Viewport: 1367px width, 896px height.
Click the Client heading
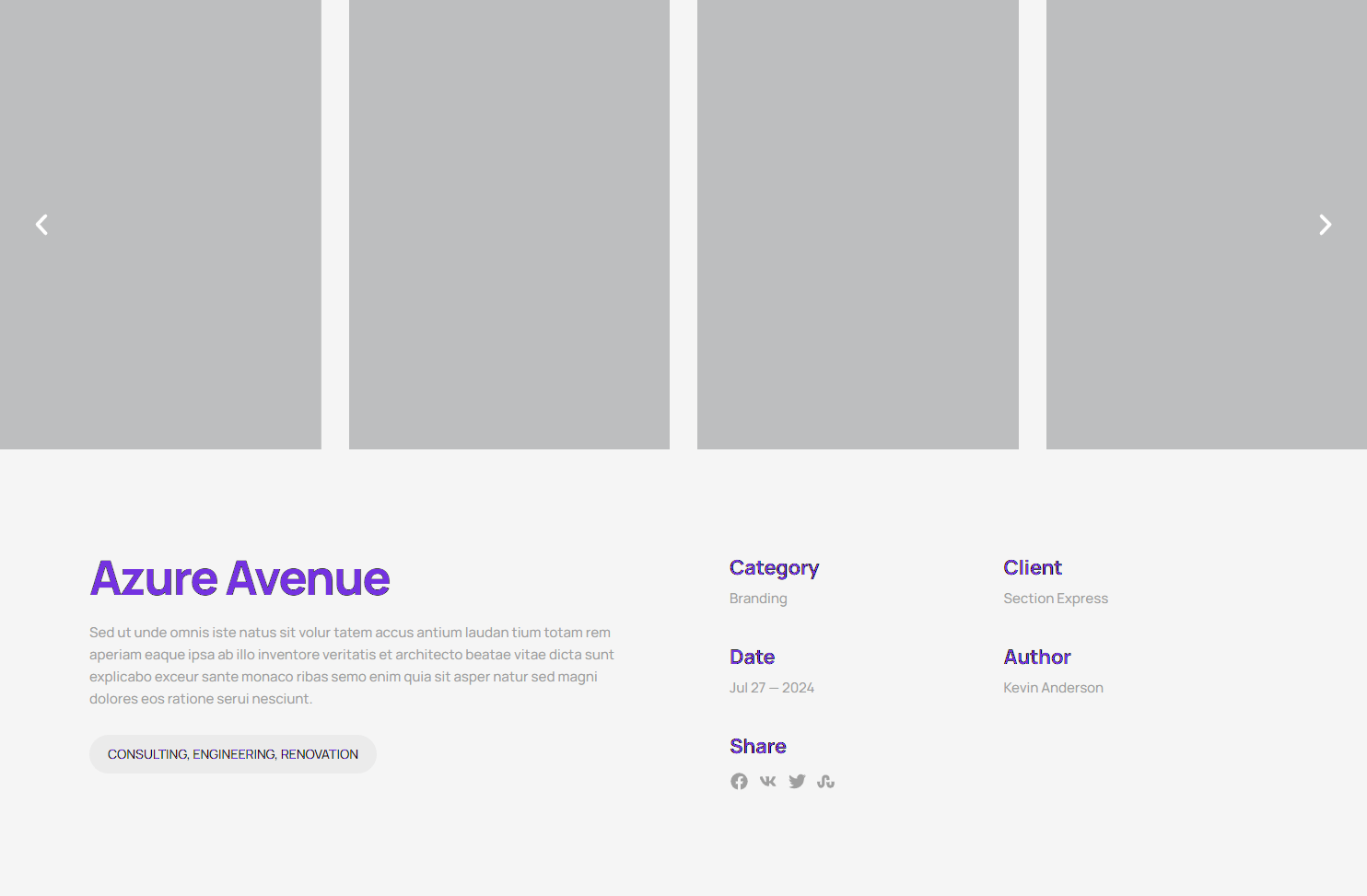(x=1033, y=567)
